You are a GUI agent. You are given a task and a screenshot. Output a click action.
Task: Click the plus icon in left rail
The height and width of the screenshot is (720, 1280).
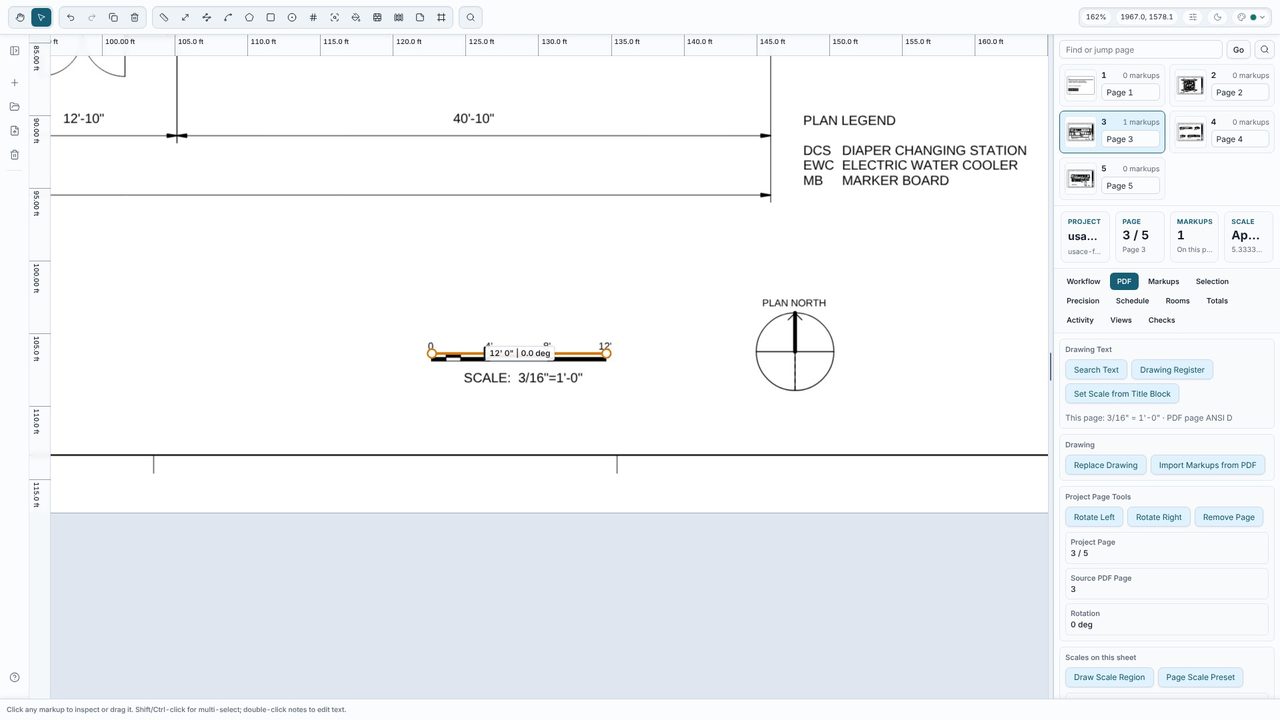15,83
